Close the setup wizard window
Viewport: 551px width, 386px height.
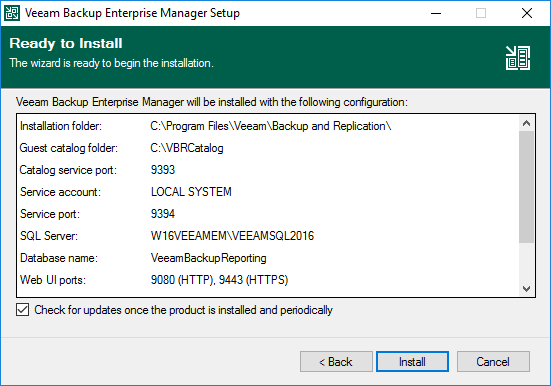[527, 13]
